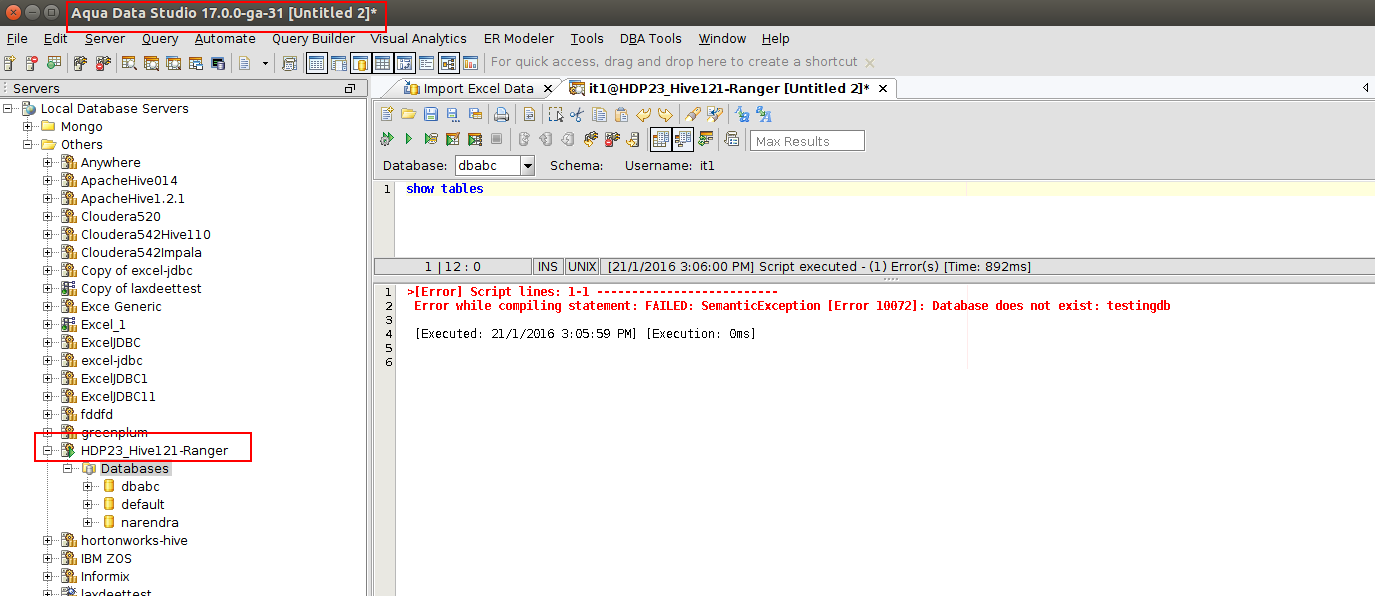Viewport: 1375px width, 600px height.
Task: Collapse the HDP23_Hive121-Ranger server node
Action: pos(48,450)
